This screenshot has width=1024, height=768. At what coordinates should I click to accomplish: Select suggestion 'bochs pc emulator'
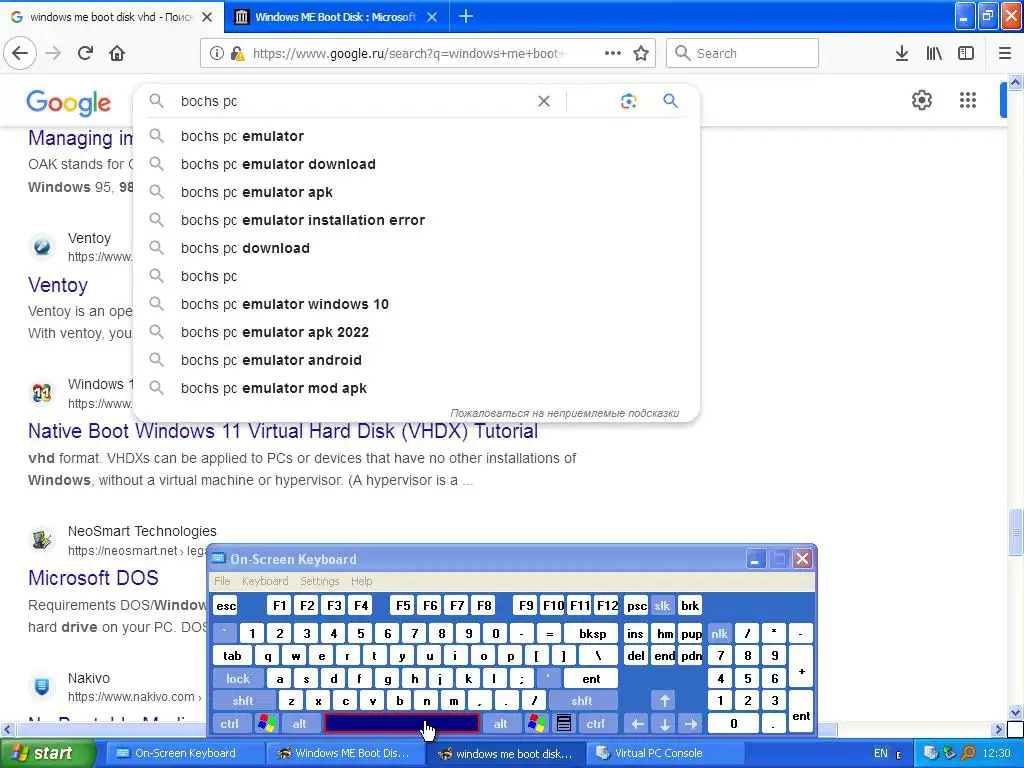point(416,136)
